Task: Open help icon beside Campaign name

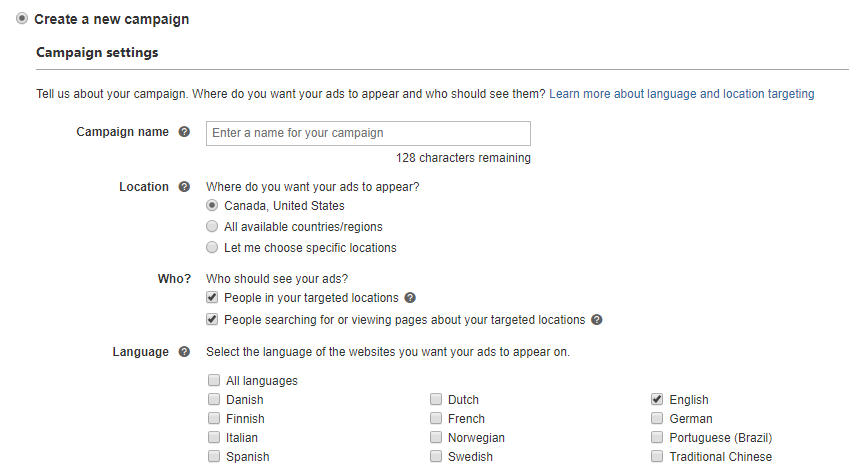Action: coord(184,132)
